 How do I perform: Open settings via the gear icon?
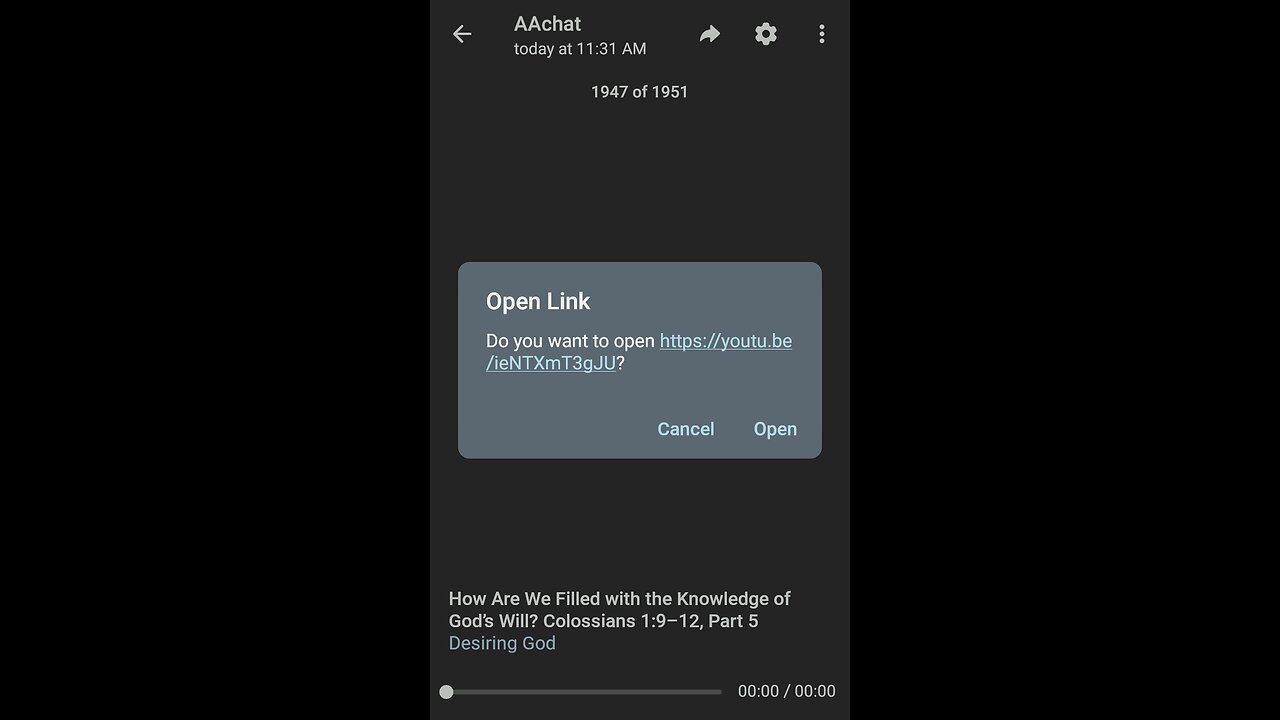[766, 34]
